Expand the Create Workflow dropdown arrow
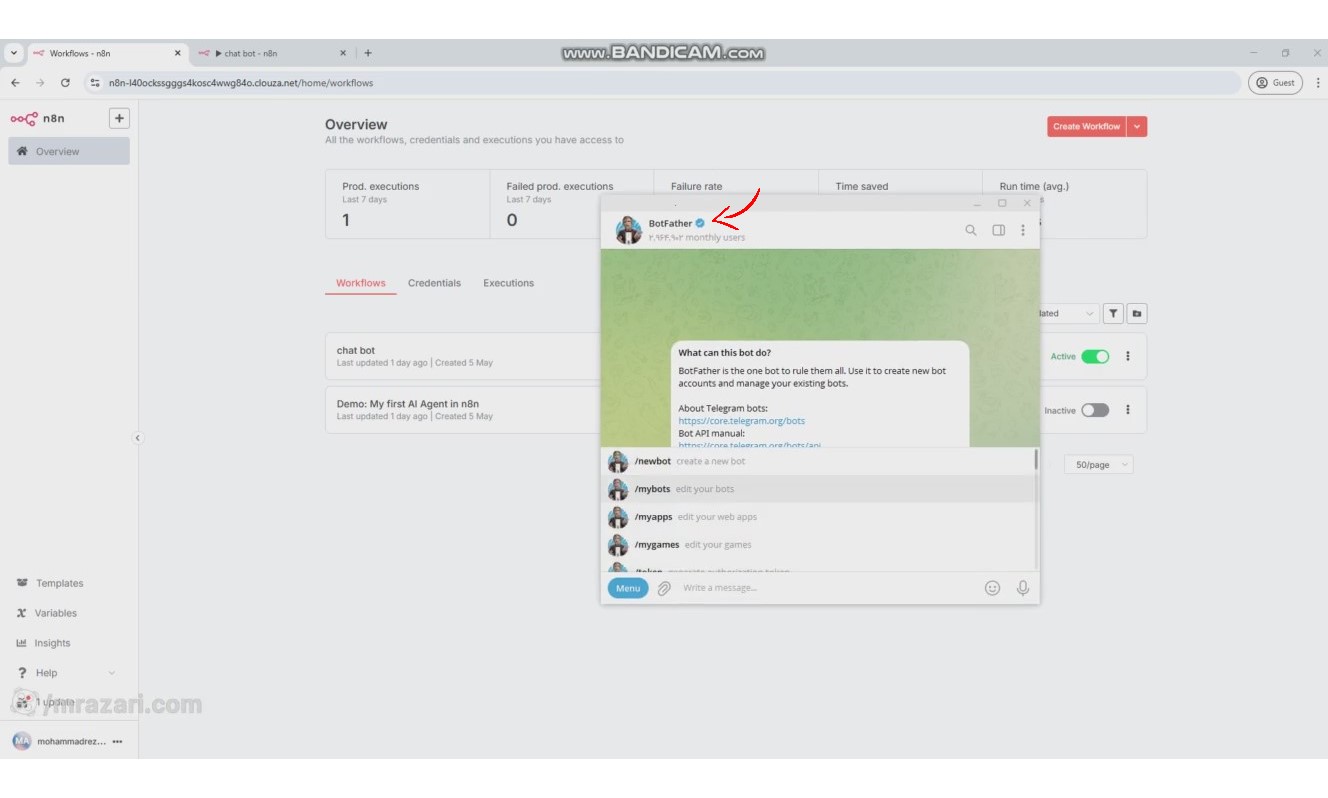This screenshot has width=1328, height=798. pyautogui.click(x=1137, y=127)
